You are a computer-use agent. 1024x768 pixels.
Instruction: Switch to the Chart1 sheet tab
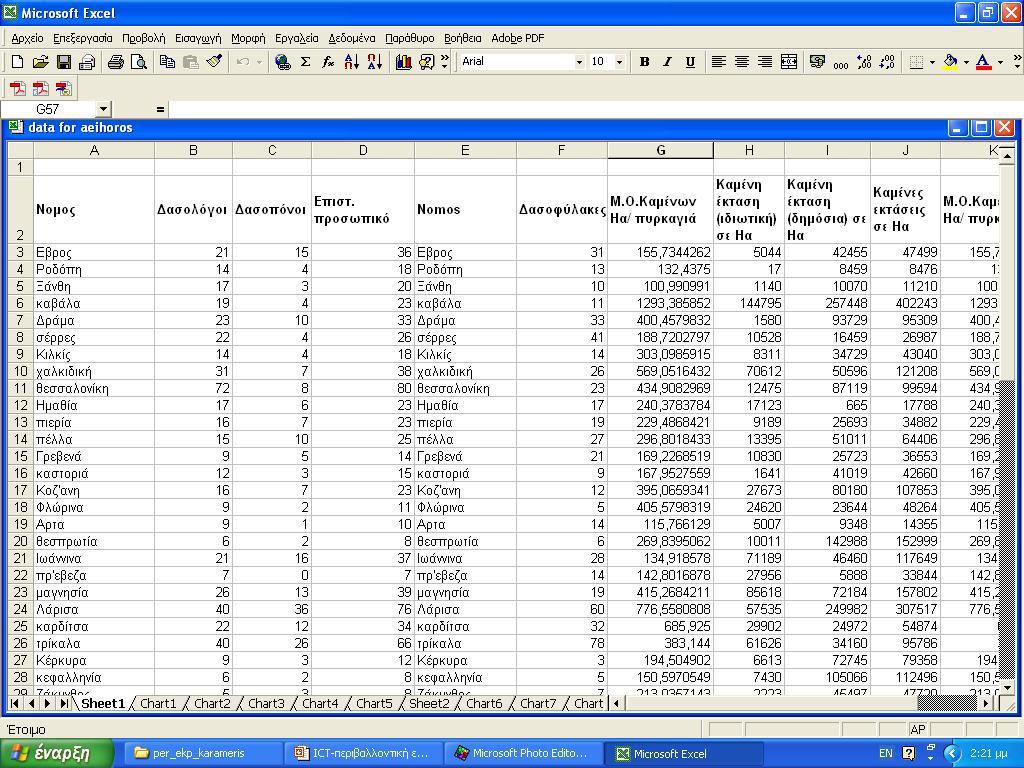pos(158,703)
